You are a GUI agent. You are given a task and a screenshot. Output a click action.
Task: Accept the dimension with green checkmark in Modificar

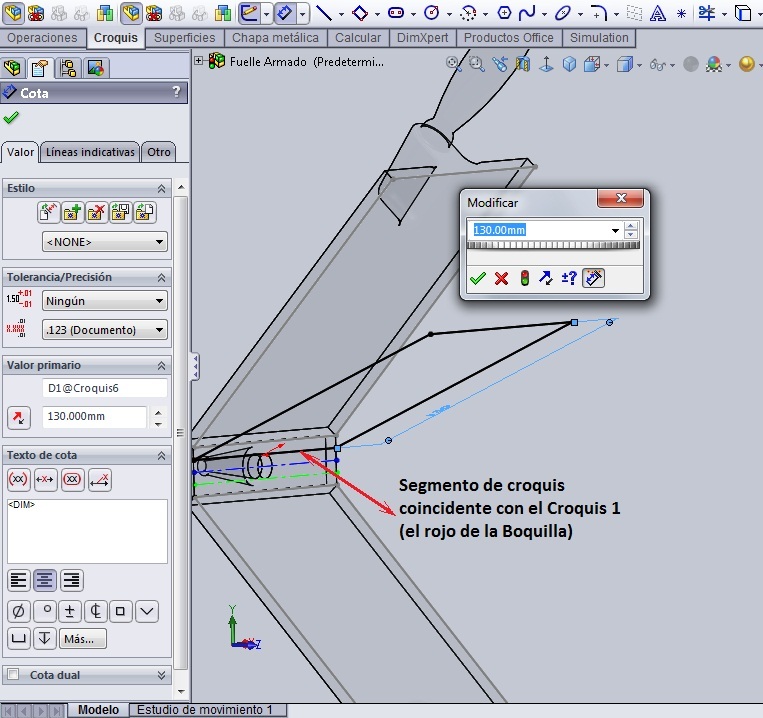coord(477,279)
